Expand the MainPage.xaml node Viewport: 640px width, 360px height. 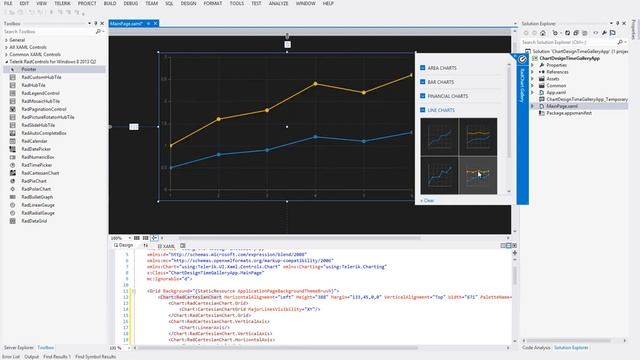(x=532, y=106)
